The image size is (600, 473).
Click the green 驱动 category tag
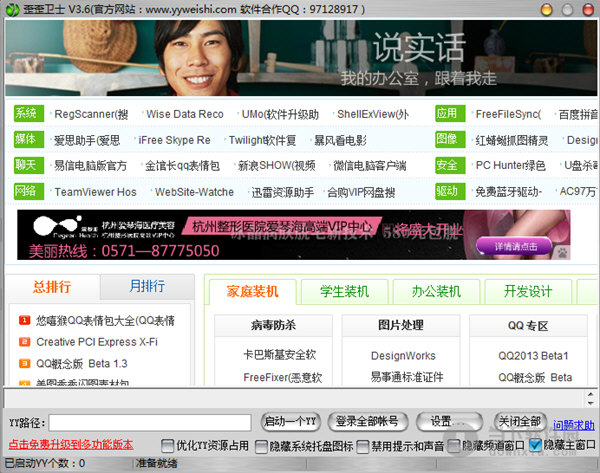coord(447,190)
